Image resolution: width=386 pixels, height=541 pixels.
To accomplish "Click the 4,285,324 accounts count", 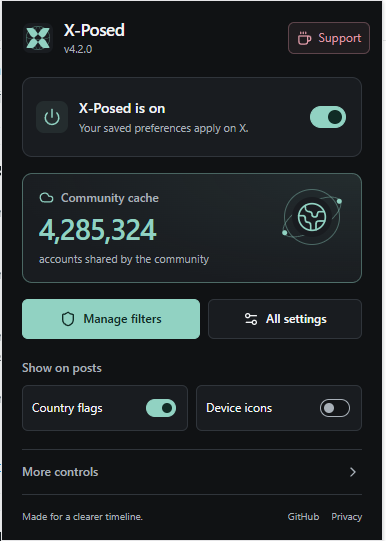I will [x=98, y=230].
